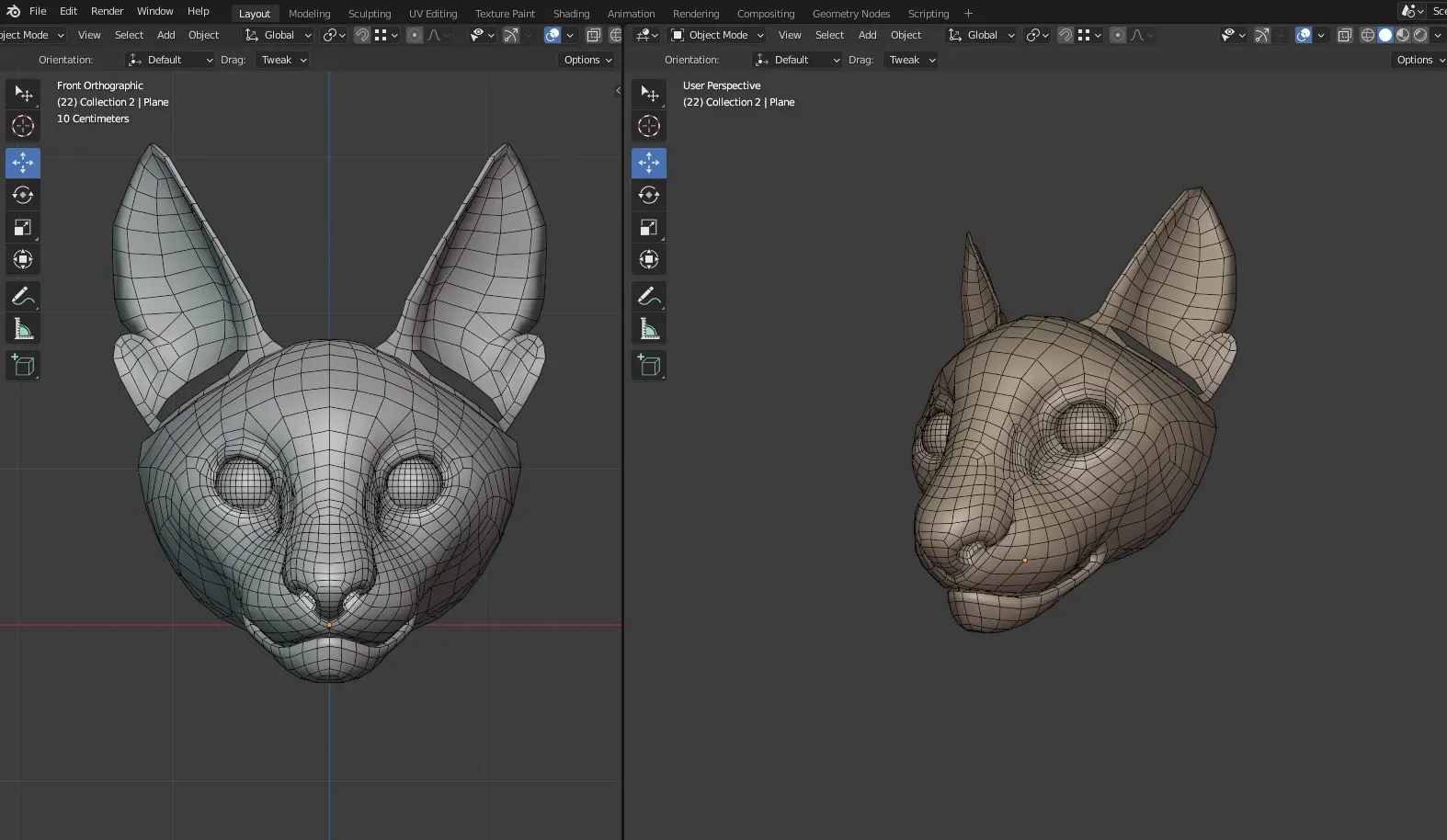Choose the Add Cube tool in Front Orthographic viewport
Screen dimensions: 1447x840
pyautogui.click(x=23, y=366)
